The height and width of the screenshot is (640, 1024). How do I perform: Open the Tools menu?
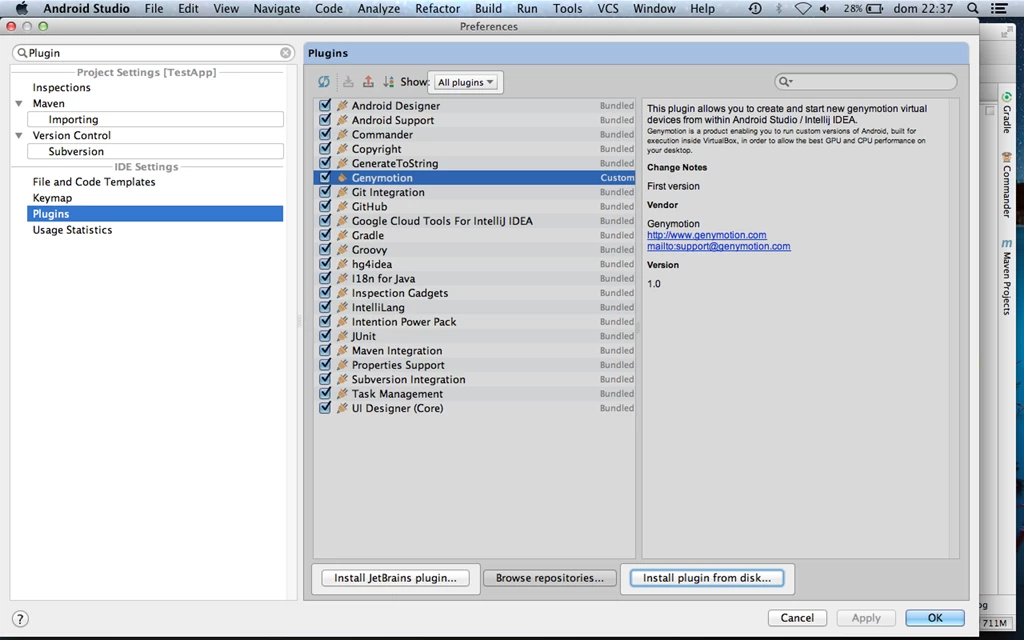568,8
